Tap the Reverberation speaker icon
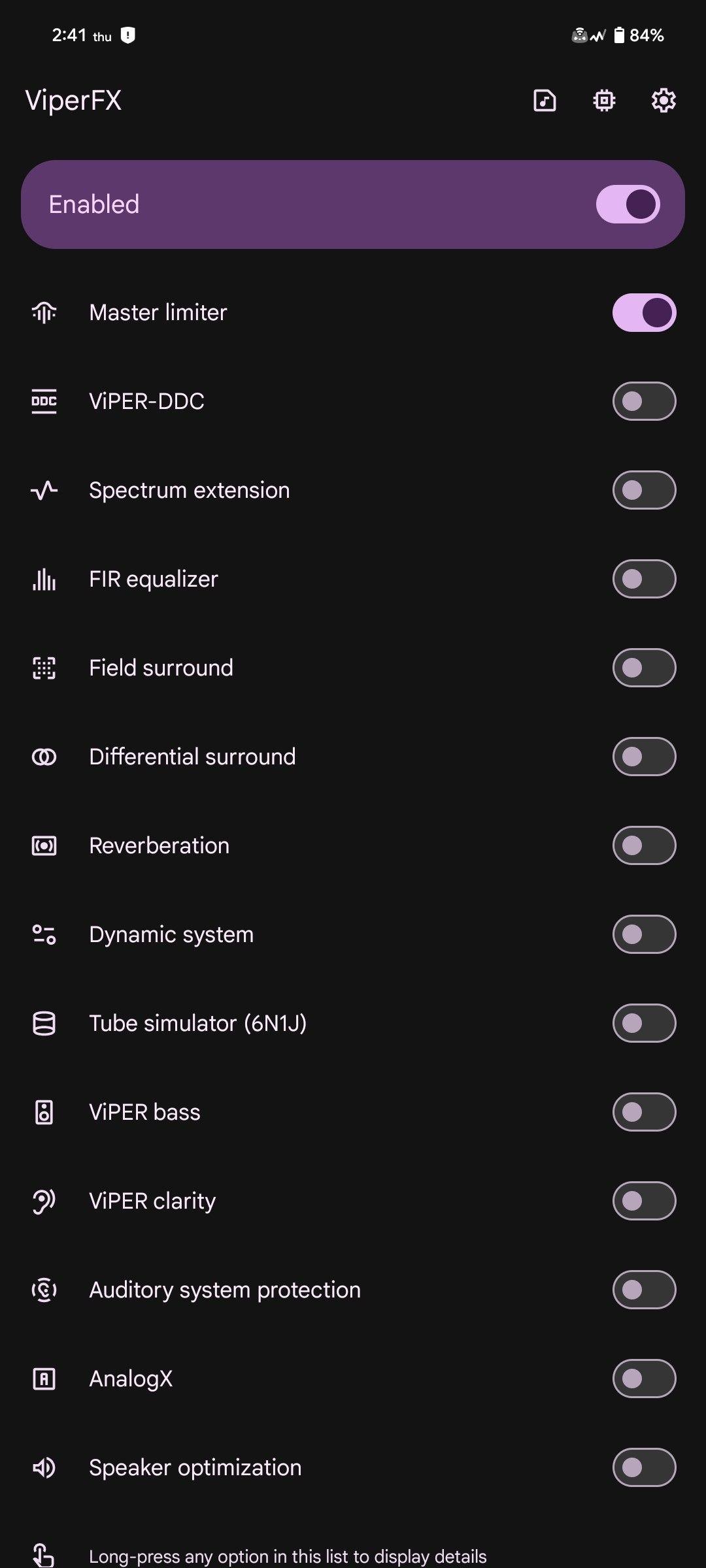Viewport: 706px width, 1568px height. (x=44, y=845)
